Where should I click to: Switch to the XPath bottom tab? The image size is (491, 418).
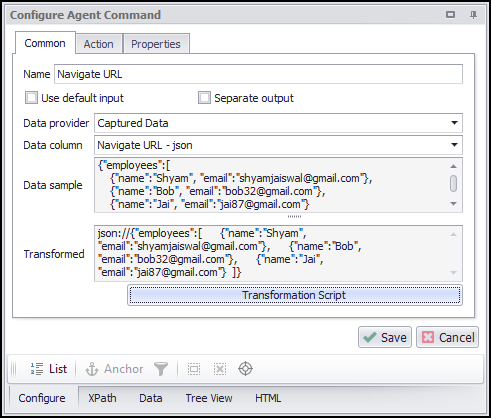[x=102, y=398]
